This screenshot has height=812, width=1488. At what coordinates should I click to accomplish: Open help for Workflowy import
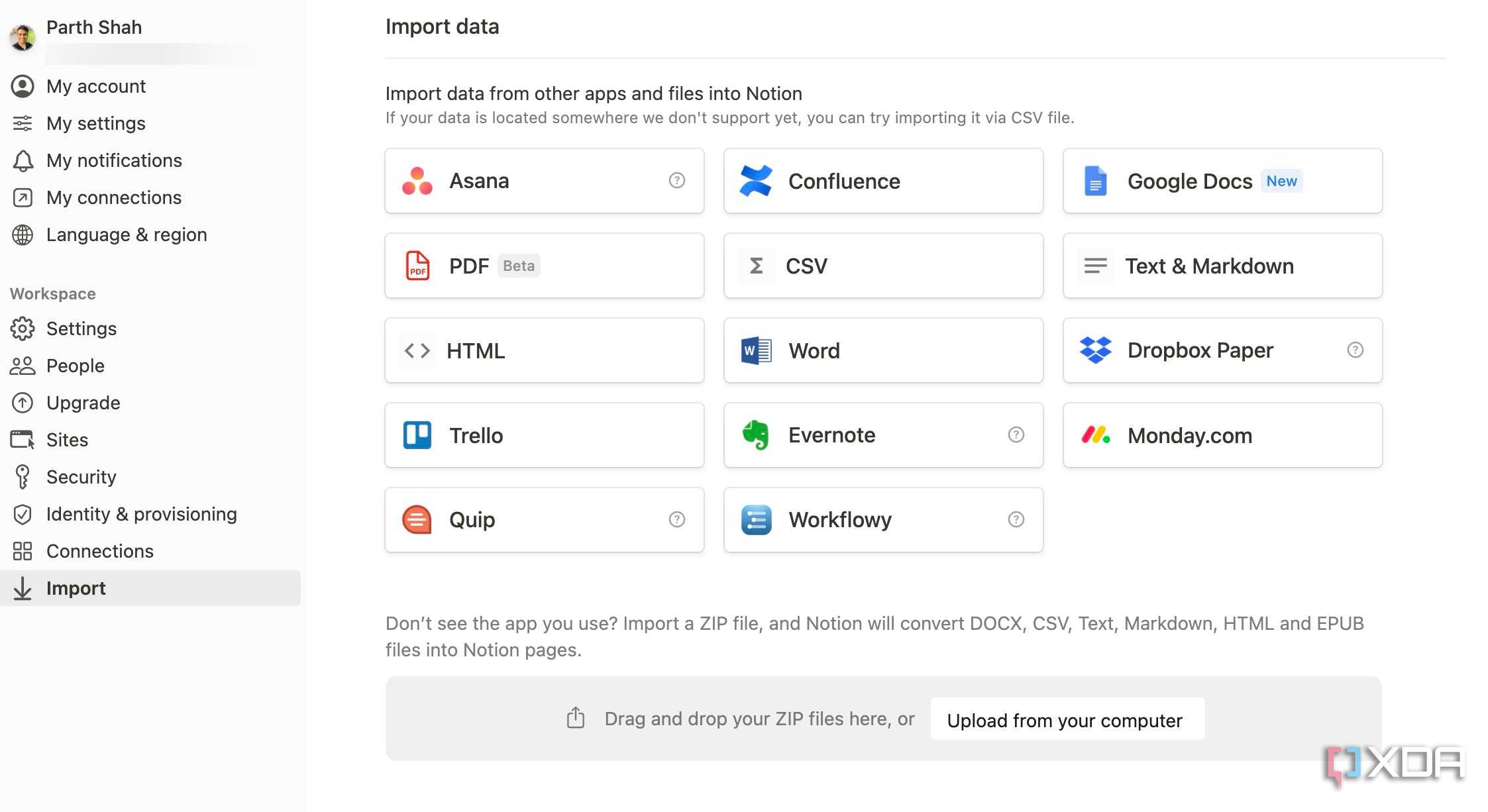[x=1016, y=519]
